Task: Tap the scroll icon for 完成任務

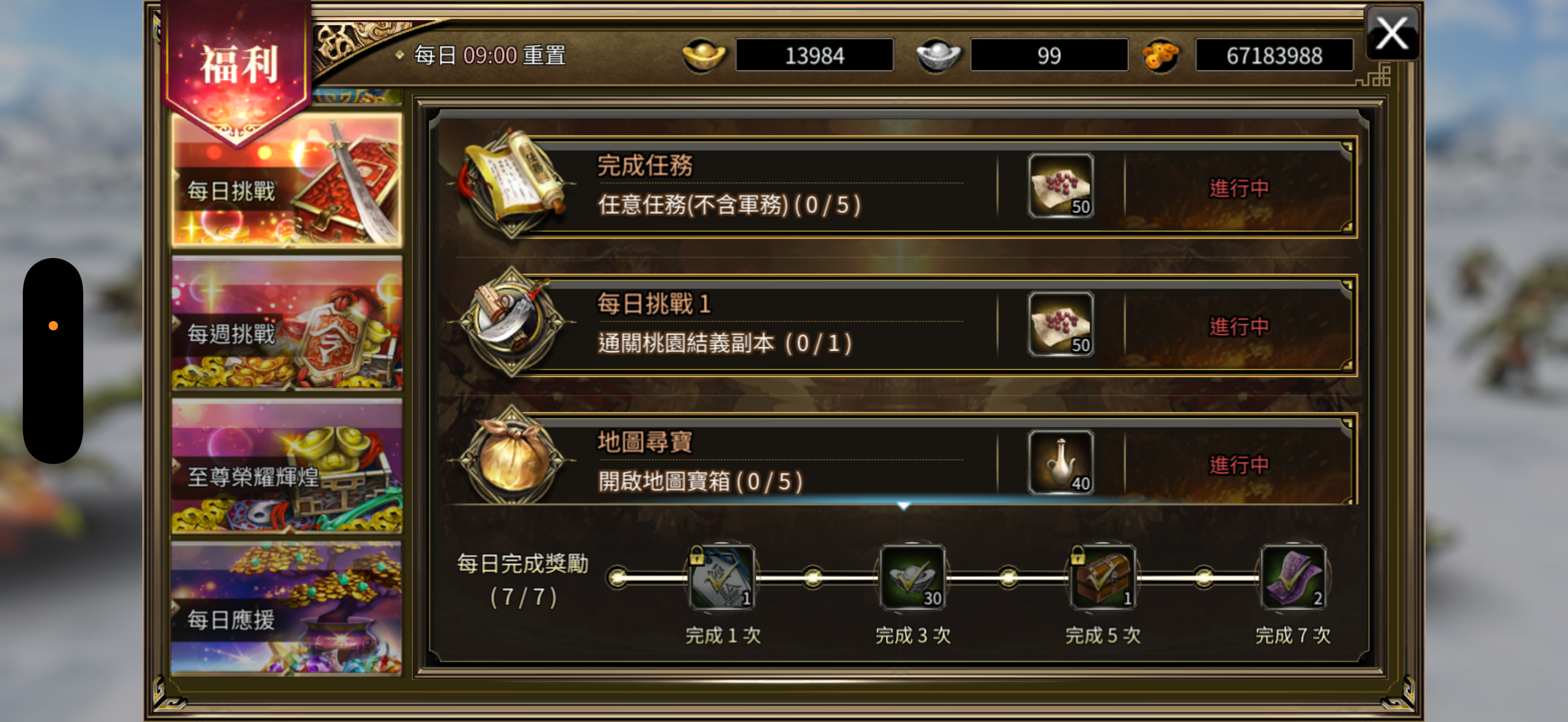Action: pyautogui.click(x=512, y=182)
